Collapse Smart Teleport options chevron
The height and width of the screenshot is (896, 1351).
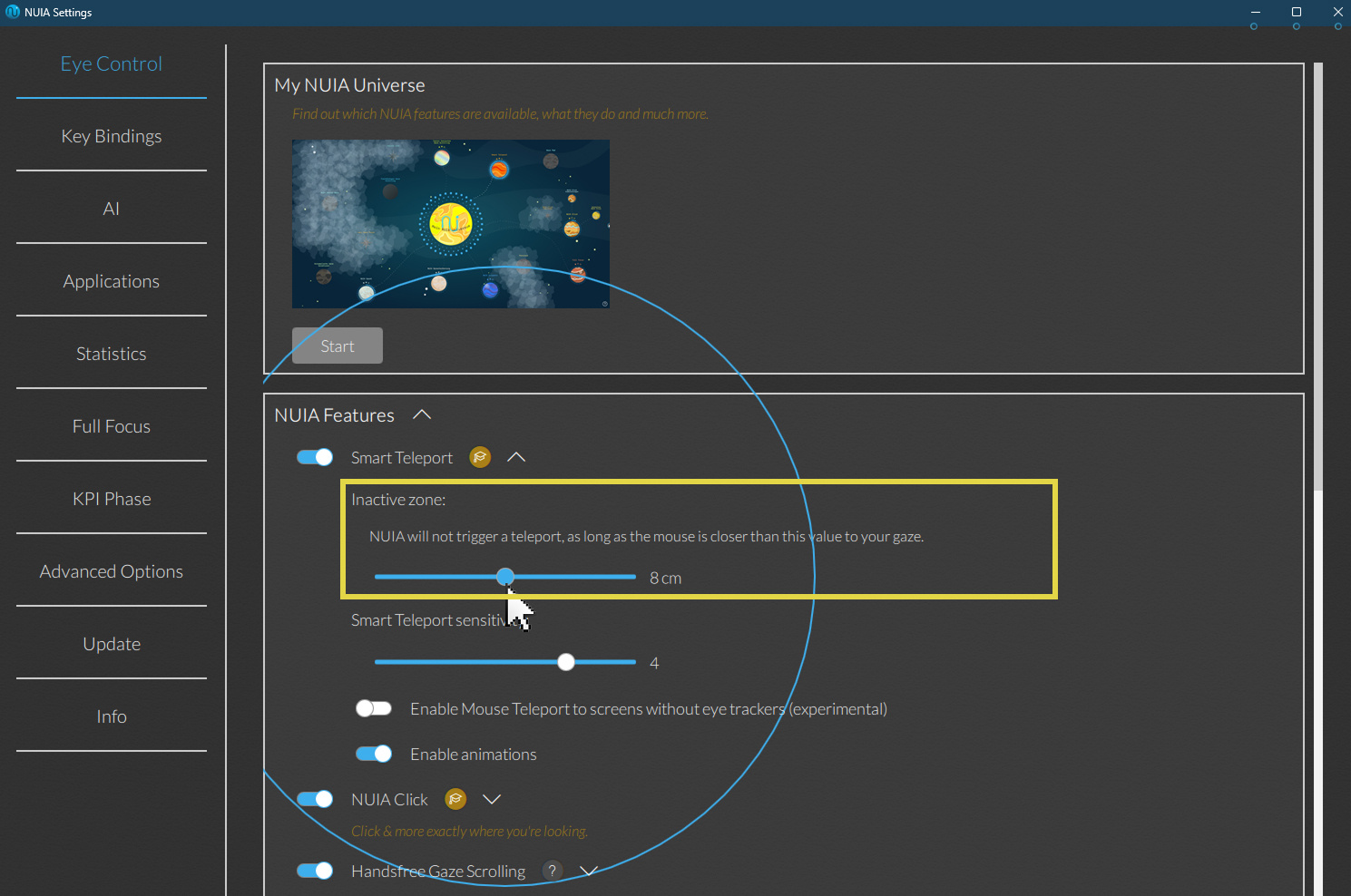[516, 457]
